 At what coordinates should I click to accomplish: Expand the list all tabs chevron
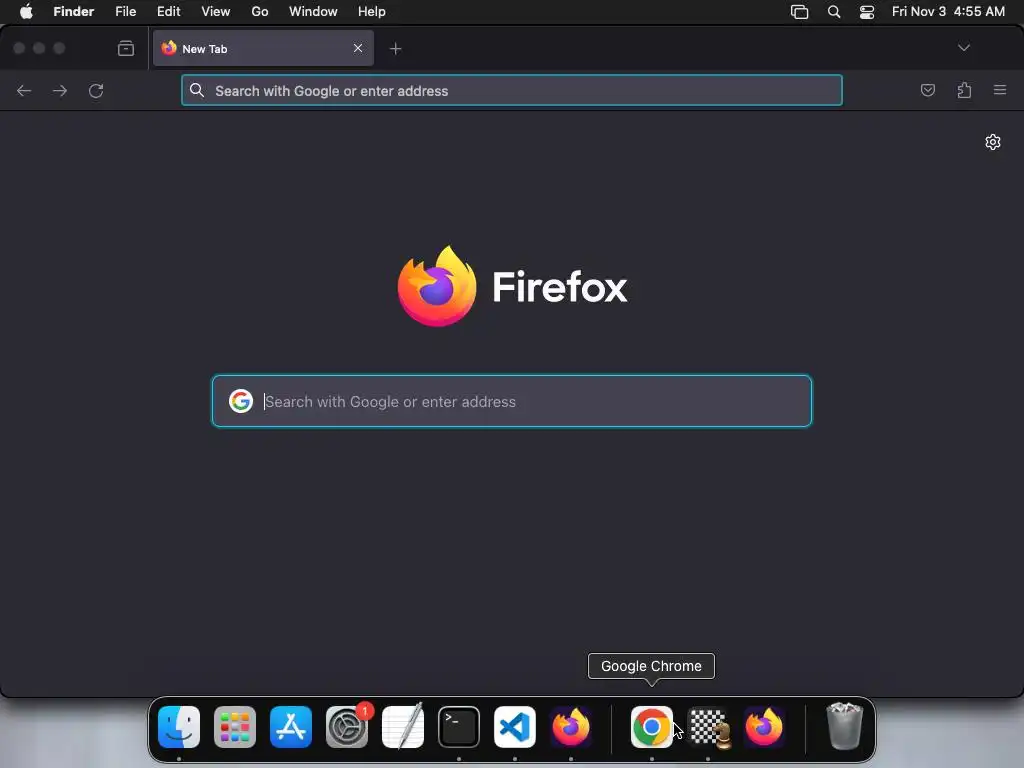pos(963,48)
